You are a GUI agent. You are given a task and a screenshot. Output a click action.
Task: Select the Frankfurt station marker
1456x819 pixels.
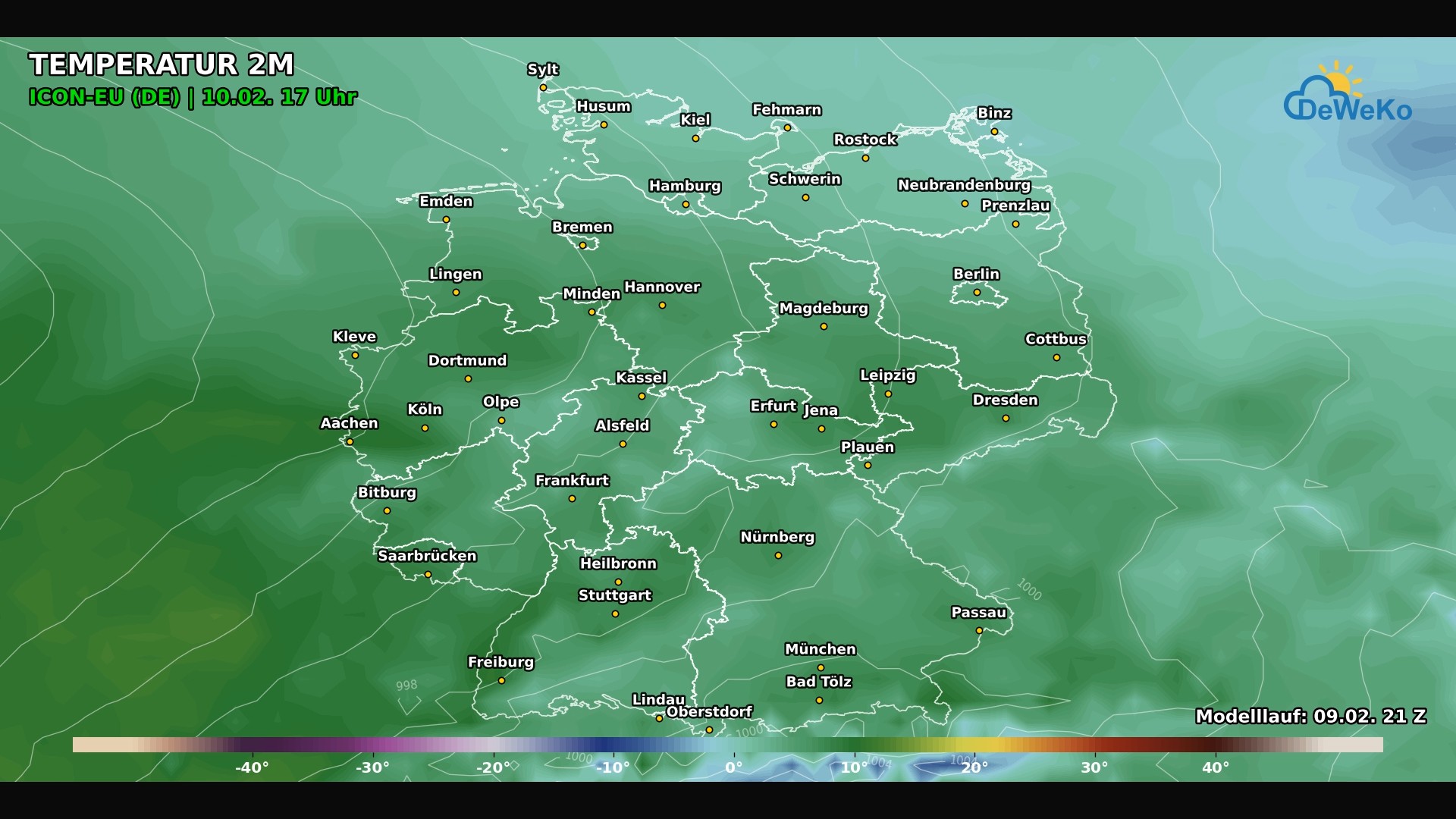572,498
